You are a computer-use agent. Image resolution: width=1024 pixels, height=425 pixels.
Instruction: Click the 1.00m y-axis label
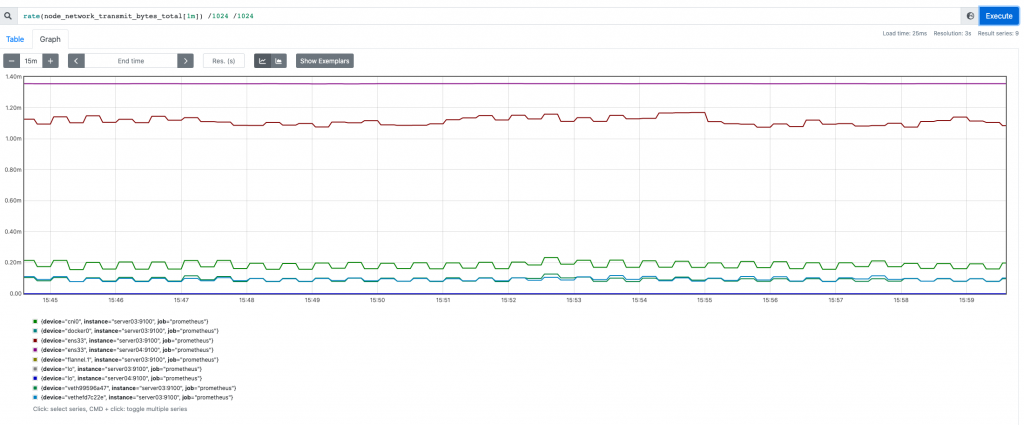(x=13, y=138)
